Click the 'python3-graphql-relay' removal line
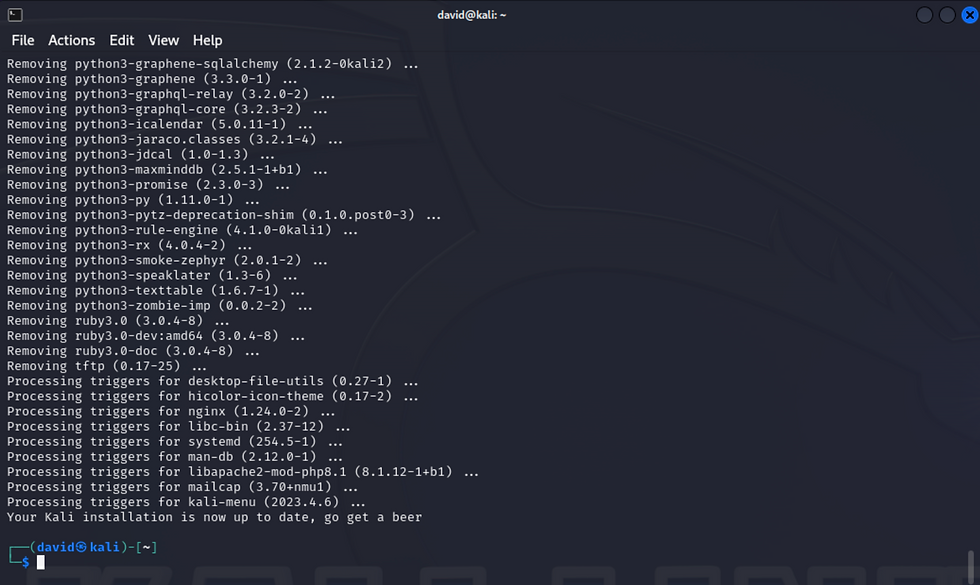This screenshot has height=585, width=980. click(x=171, y=94)
